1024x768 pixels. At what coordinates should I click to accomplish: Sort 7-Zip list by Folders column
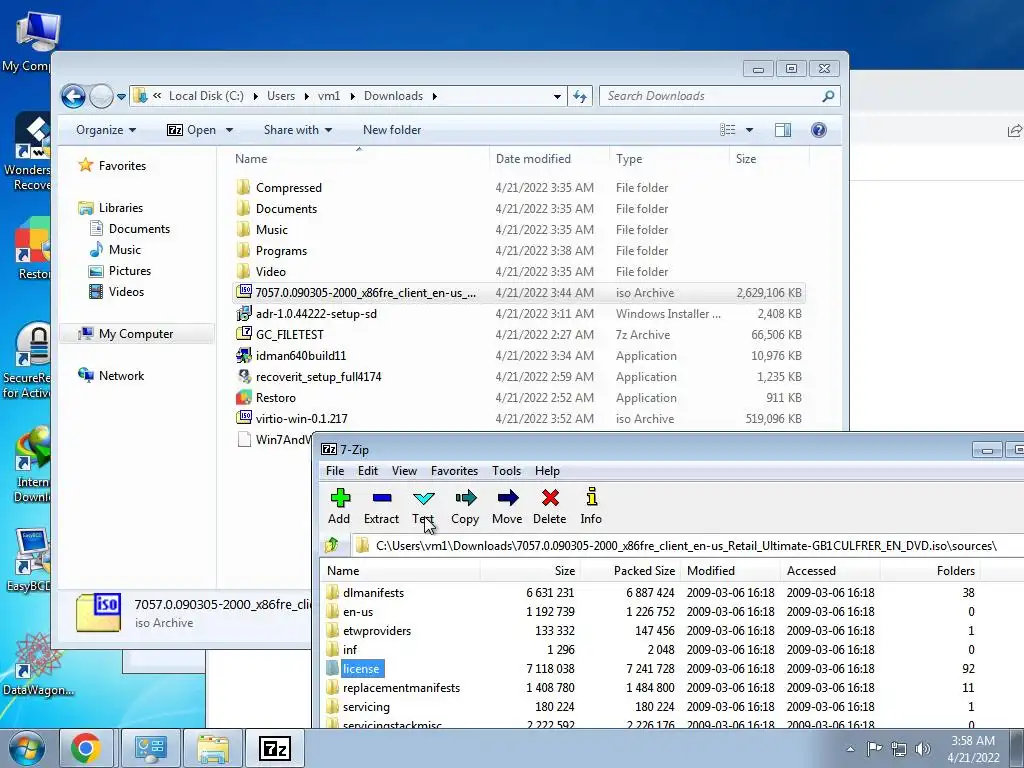[x=930, y=571]
